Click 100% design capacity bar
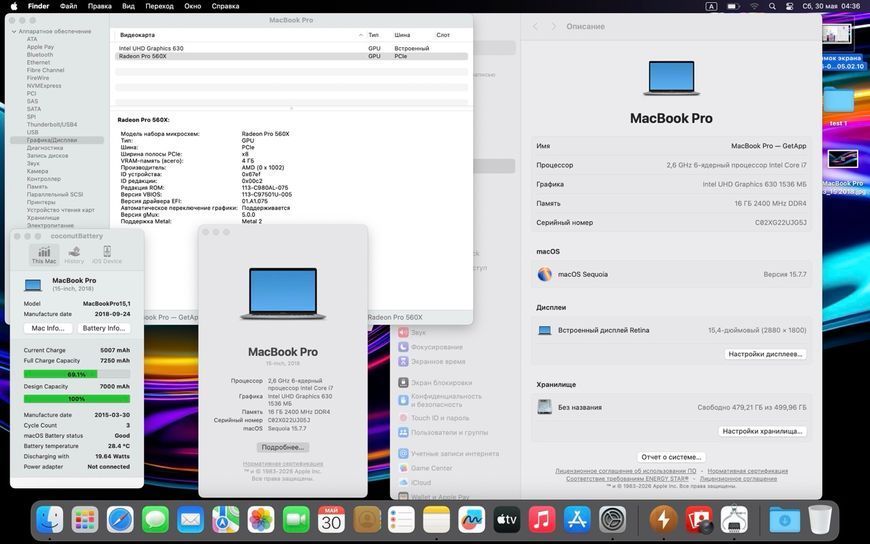 pos(77,399)
